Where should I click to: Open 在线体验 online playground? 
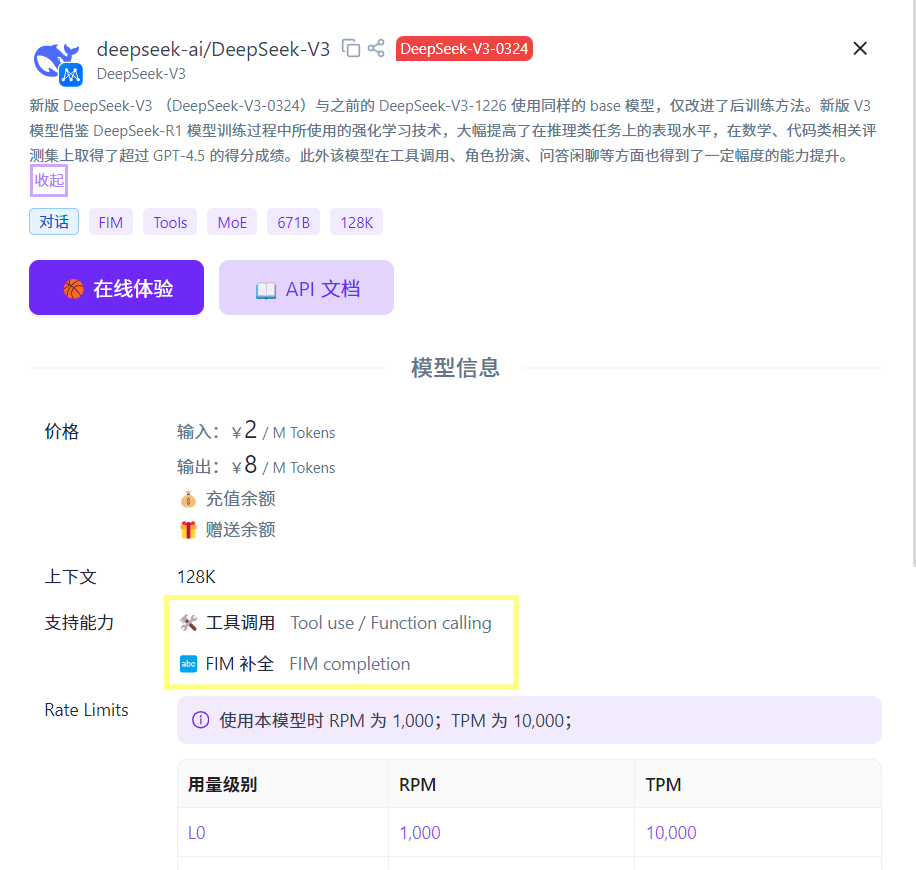[x=116, y=287]
